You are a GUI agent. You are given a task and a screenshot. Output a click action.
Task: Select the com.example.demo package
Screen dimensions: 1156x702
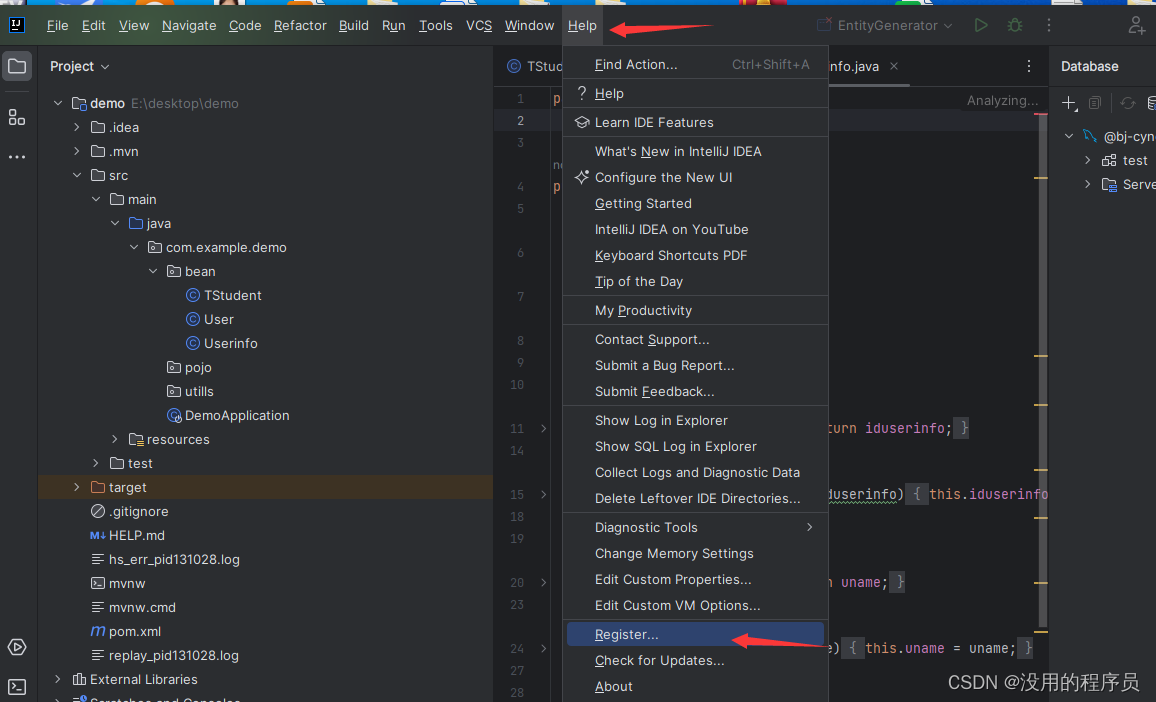click(x=217, y=248)
